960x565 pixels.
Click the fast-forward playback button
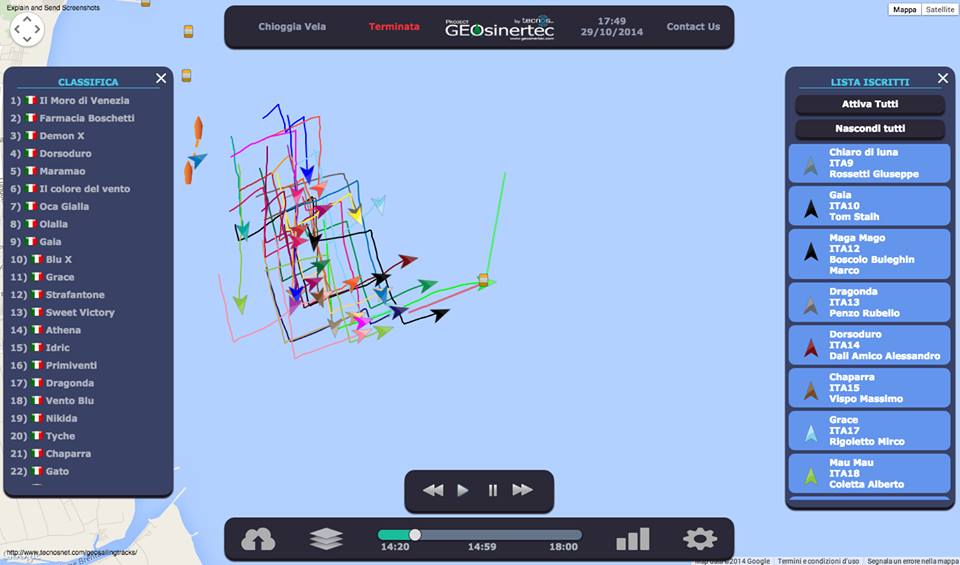(x=523, y=490)
